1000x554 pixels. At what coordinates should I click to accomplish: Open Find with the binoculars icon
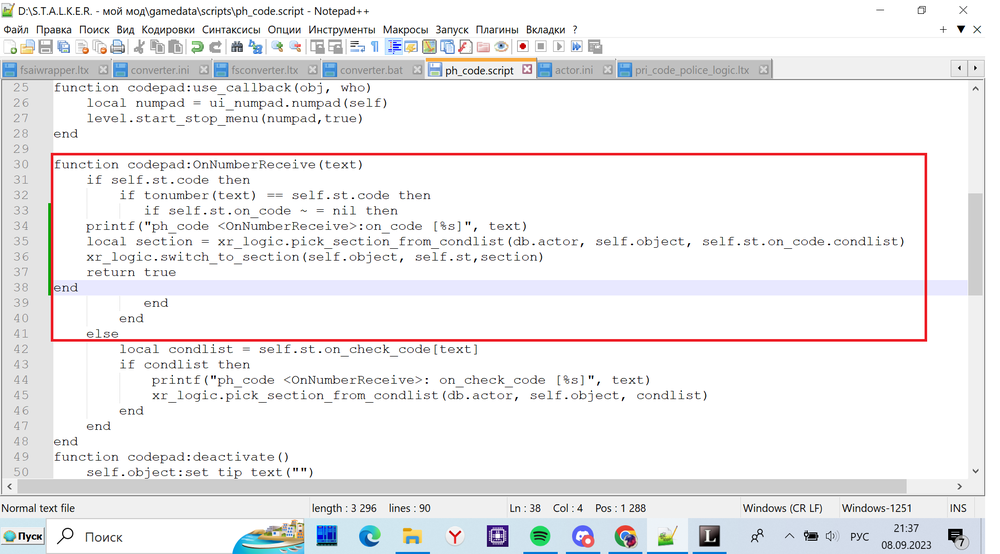pyautogui.click(x=237, y=47)
